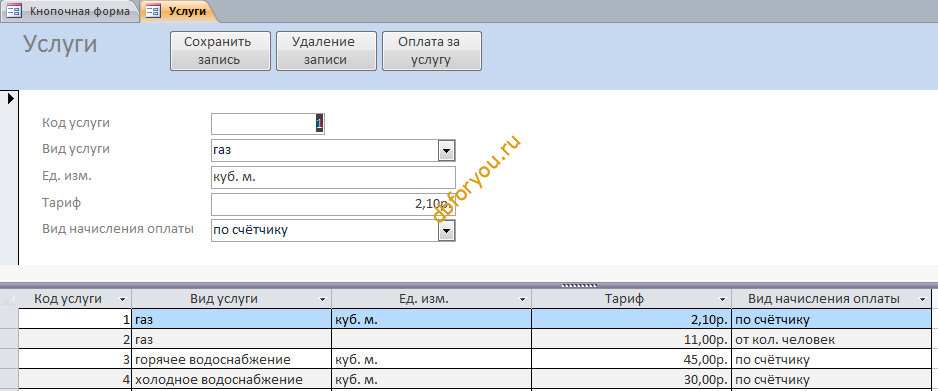
Task: Click the select-all corner of the datasheet
Action: (x=10, y=300)
